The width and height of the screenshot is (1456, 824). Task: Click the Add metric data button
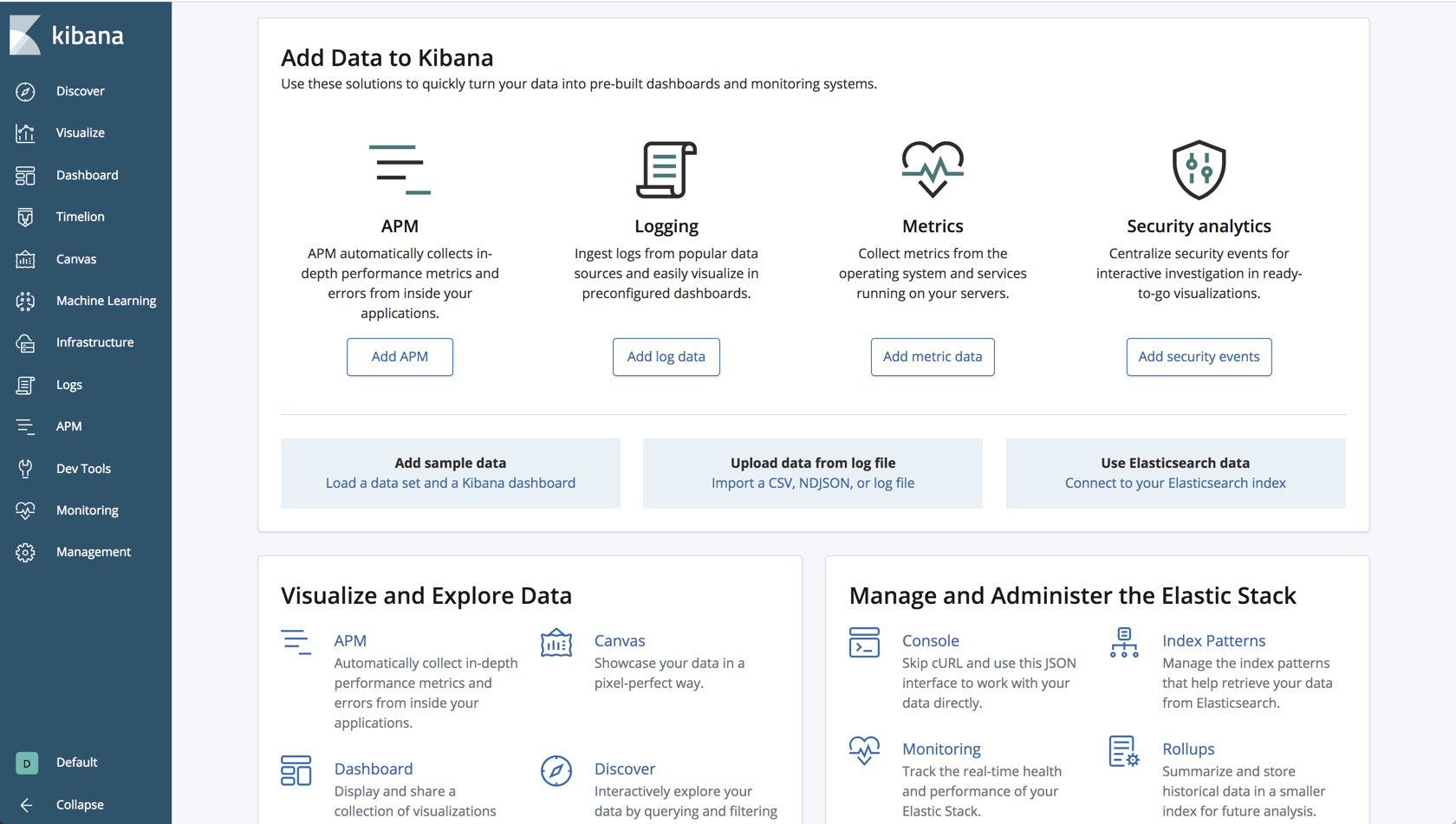[x=933, y=357]
